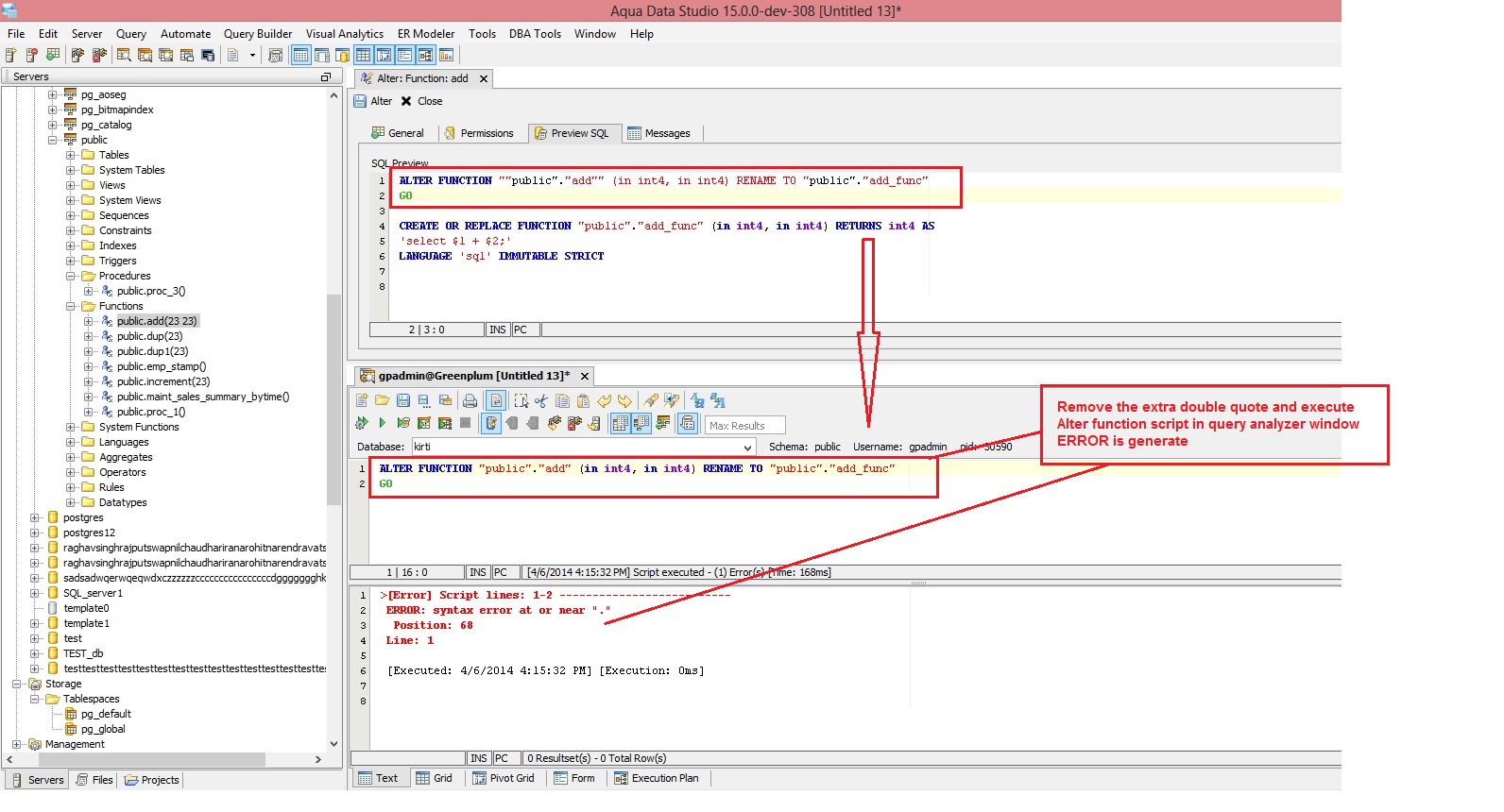Image resolution: width=1504 pixels, height=812 pixels.
Task: Toggle the highlighted button left of Max Results
Action: (688, 423)
